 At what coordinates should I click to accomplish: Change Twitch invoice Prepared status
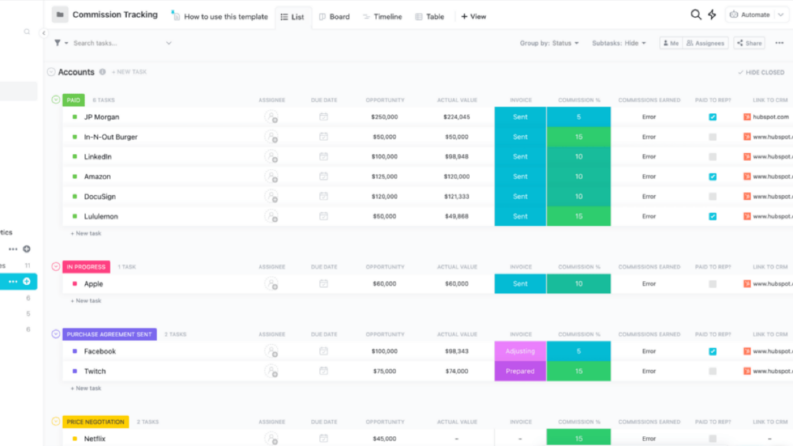(x=520, y=371)
